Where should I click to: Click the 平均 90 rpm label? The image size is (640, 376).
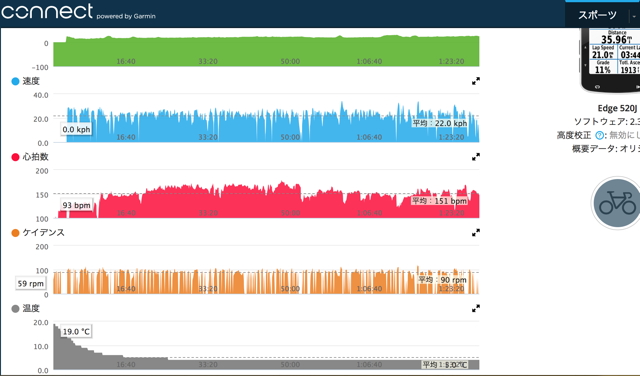point(442,280)
